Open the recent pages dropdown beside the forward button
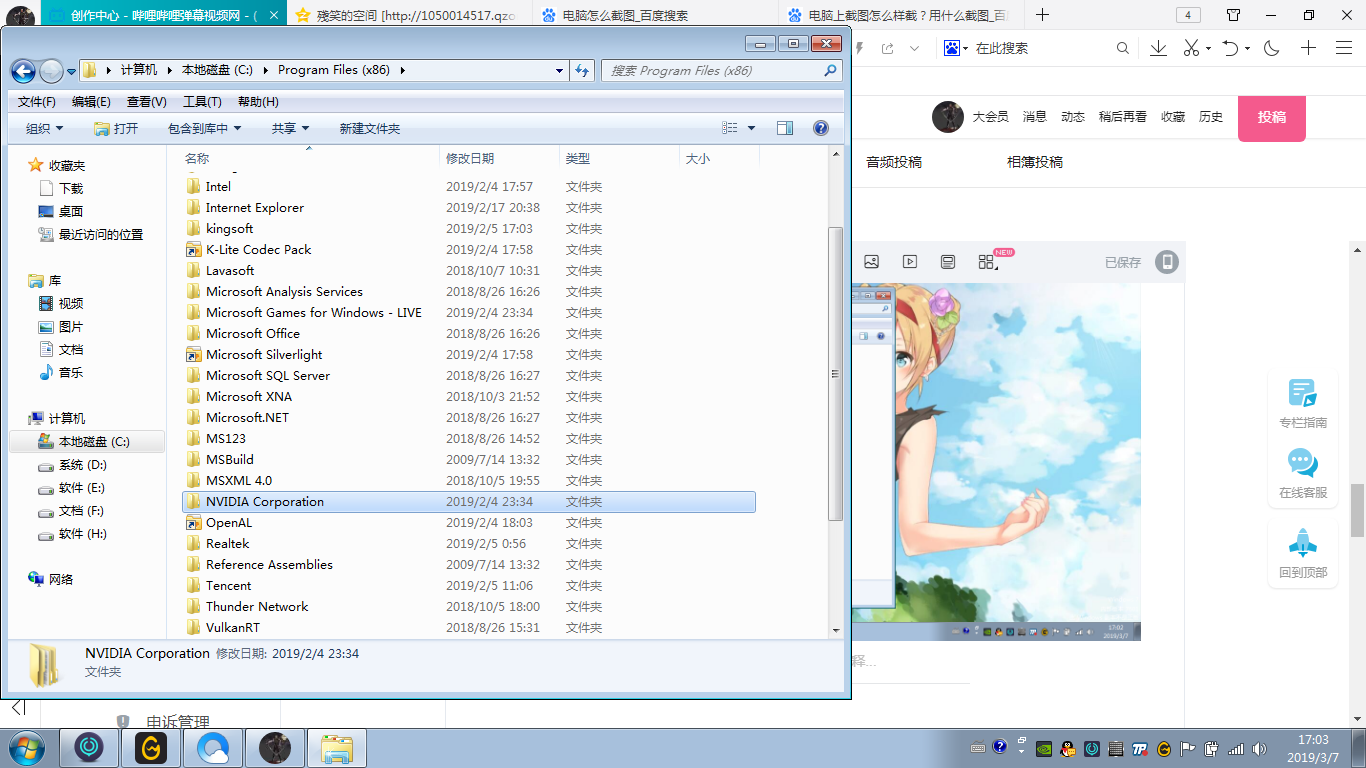The image size is (1366, 768). (71, 72)
